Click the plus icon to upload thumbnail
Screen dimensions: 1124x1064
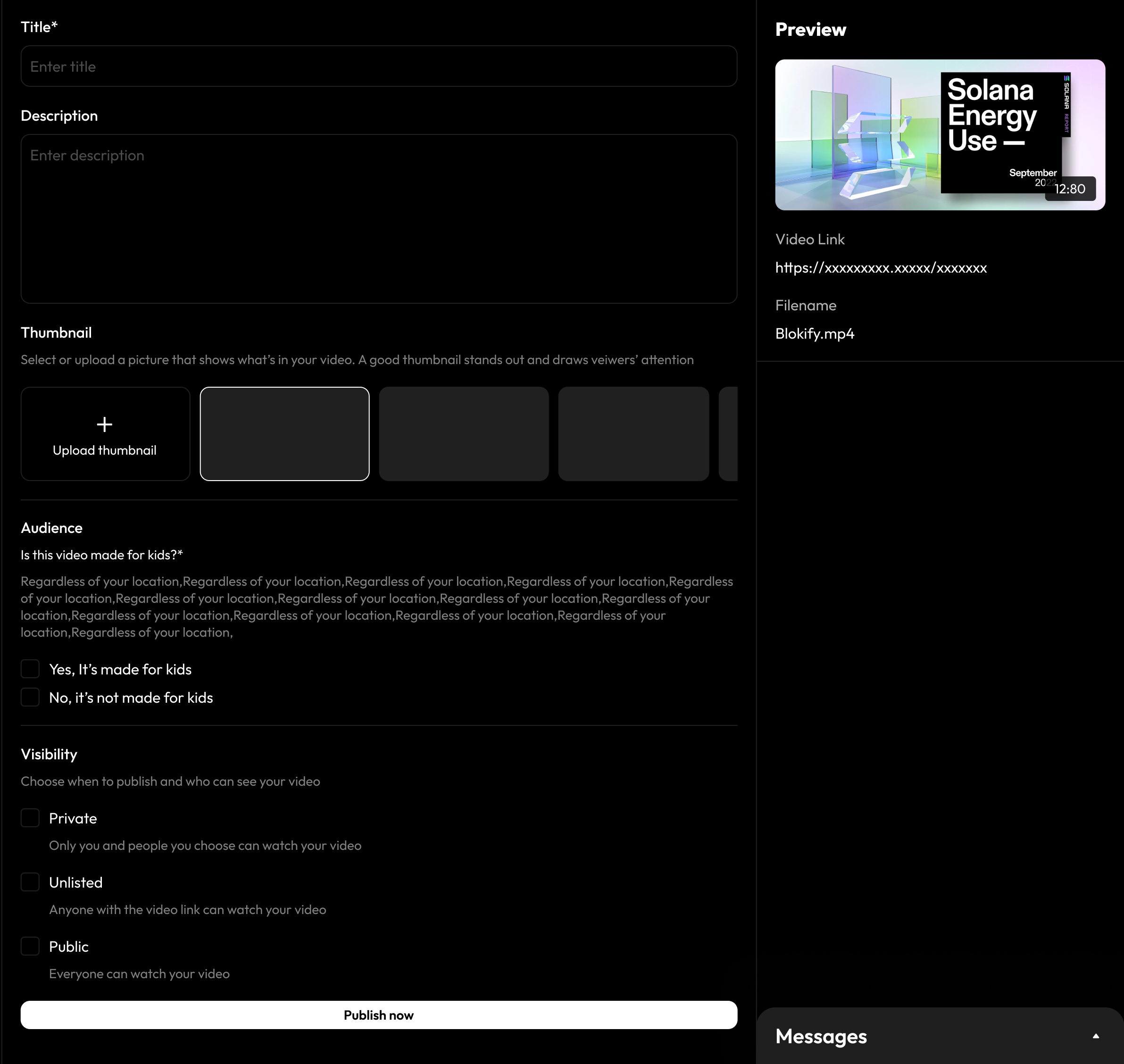tap(104, 424)
